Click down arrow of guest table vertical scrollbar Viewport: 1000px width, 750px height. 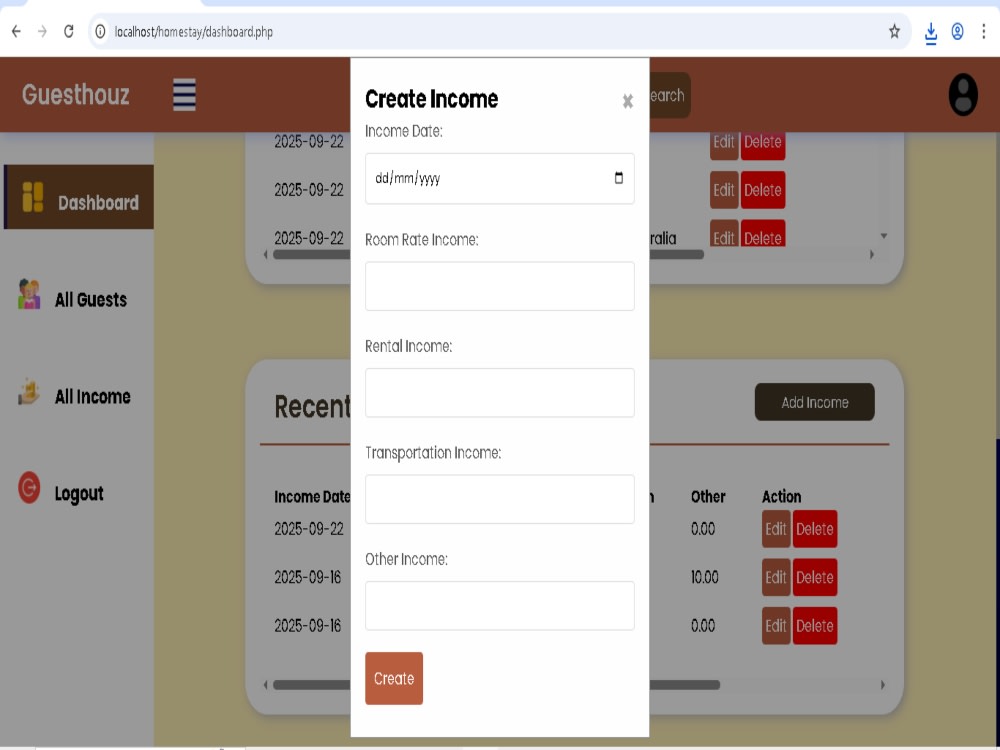(x=884, y=236)
